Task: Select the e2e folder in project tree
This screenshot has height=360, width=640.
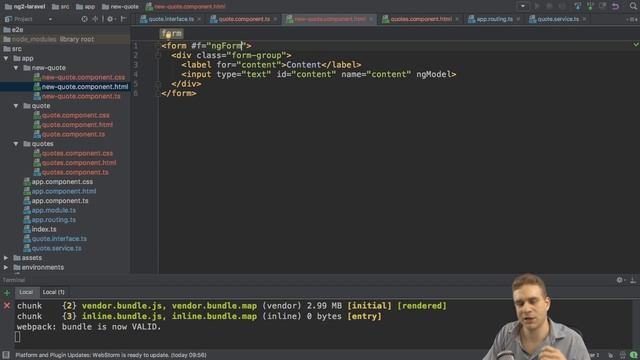Action: coord(13,30)
